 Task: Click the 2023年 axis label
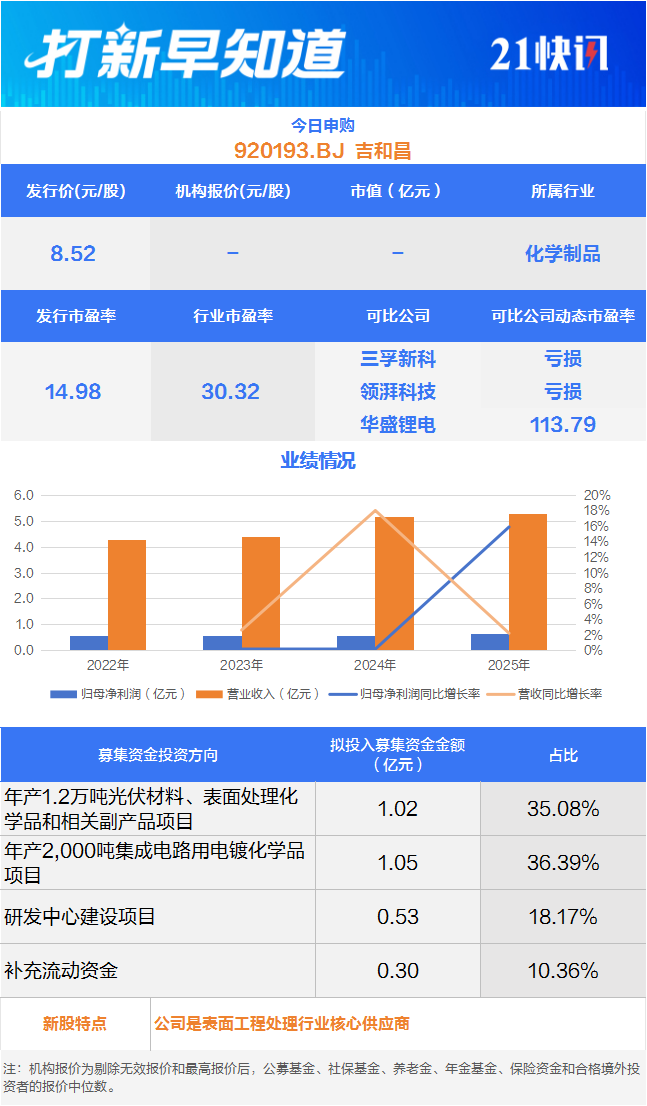click(241, 665)
